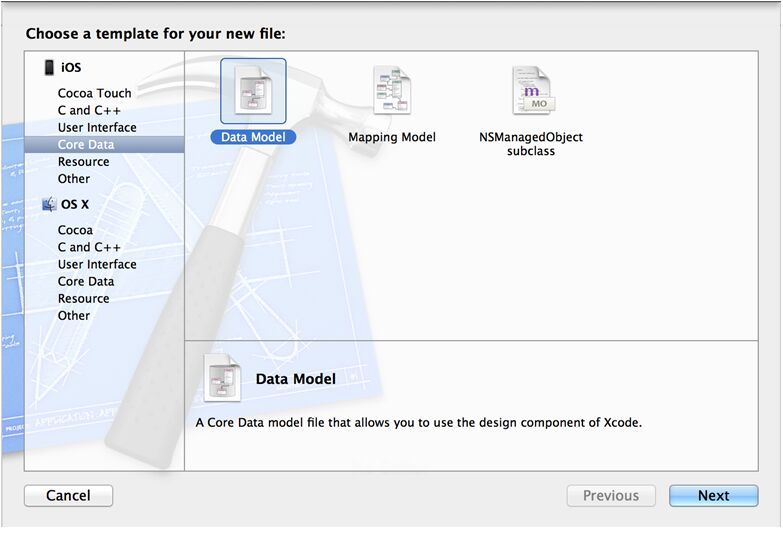The width and height of the screenshot is (783, 547).
Task: Click the iOS iPhone icon in sidebar
Action: 49,67
